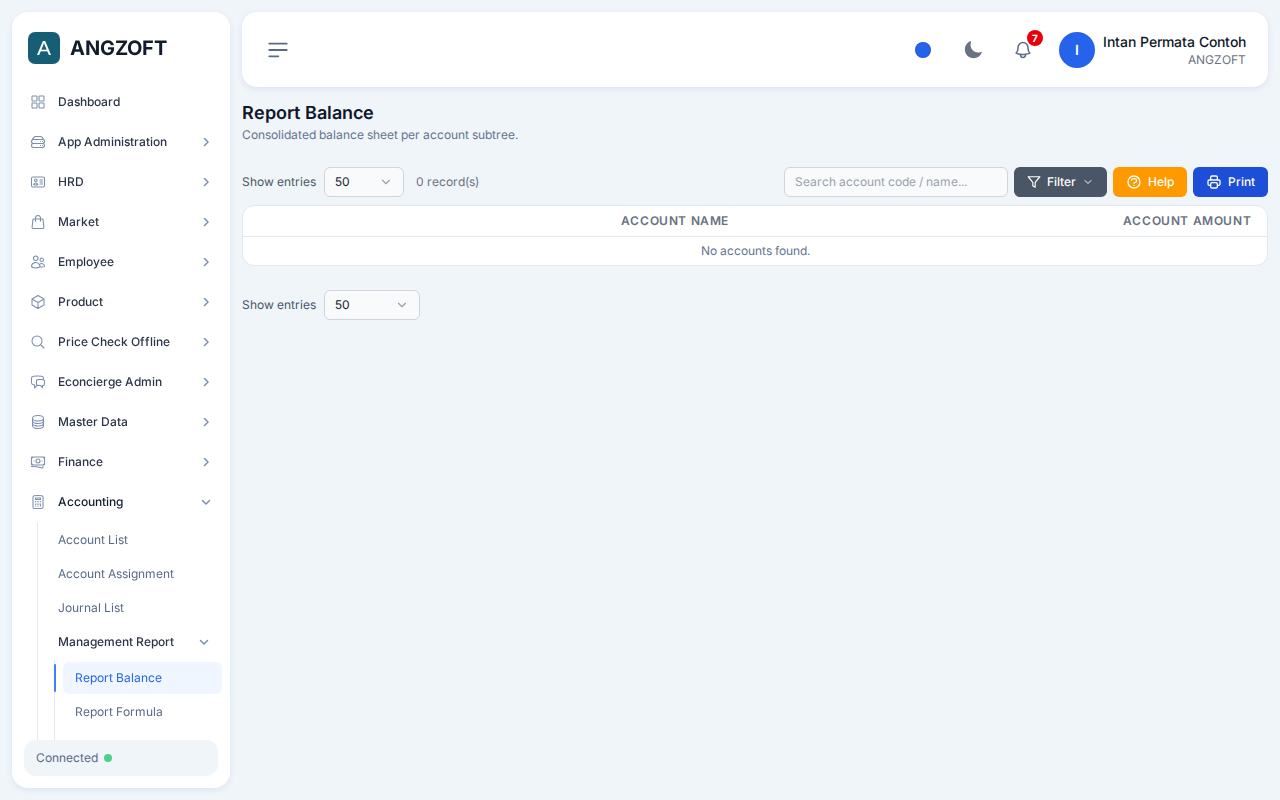Open Journal List submenu item
Image resolution: width=1280 pixels, height=800 pixels.
tap(91, 608)
